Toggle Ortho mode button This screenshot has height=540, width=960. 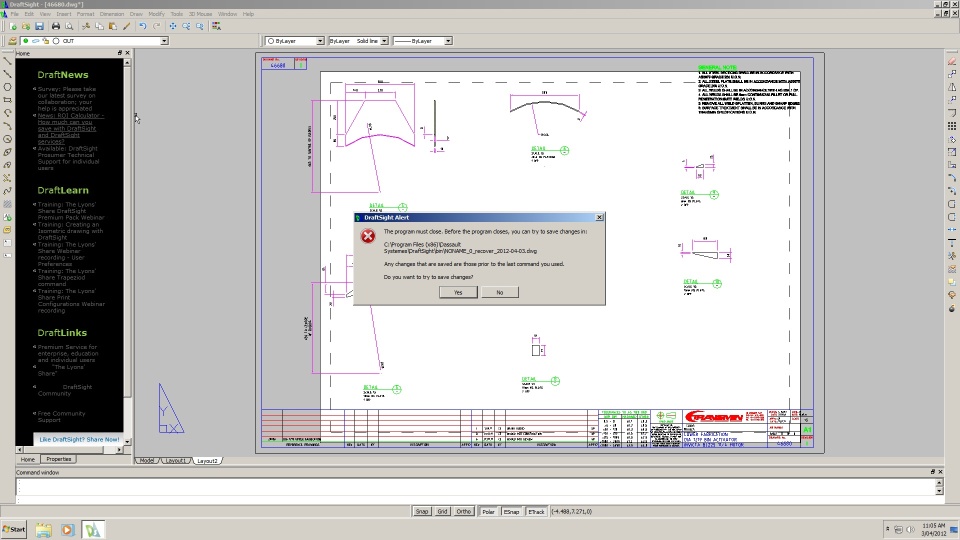(x=463, y=512)
